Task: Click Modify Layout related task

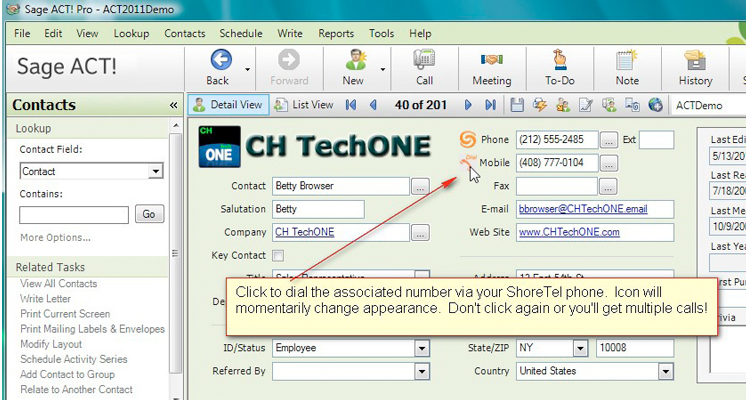Action: click(x=51, y=344)
